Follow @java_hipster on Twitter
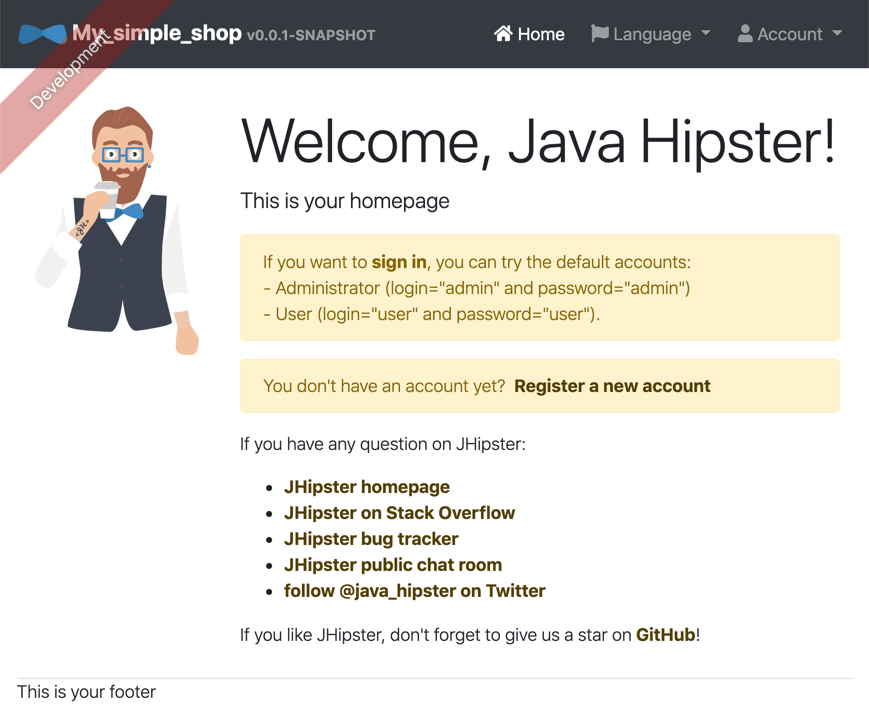The width and height of the screenshot is (869, 708). pos(414,591)
